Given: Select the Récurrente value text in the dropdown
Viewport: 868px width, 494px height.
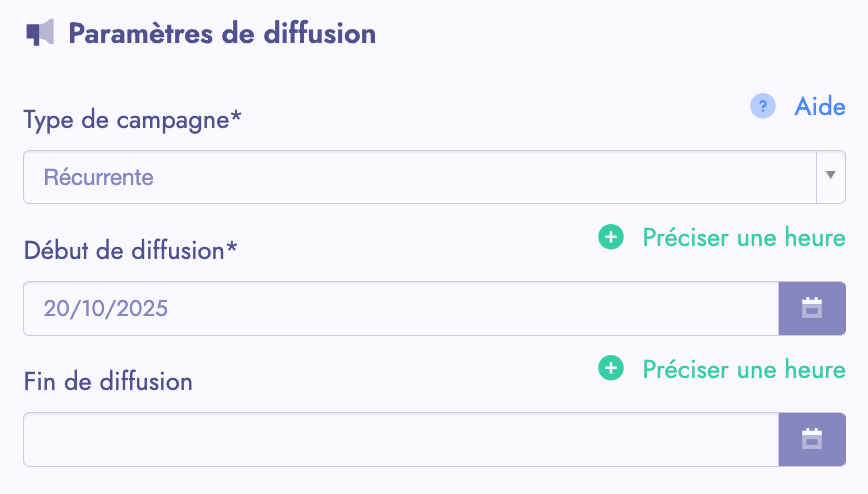Looking at the screenshot, I should (x=99, y=178).
